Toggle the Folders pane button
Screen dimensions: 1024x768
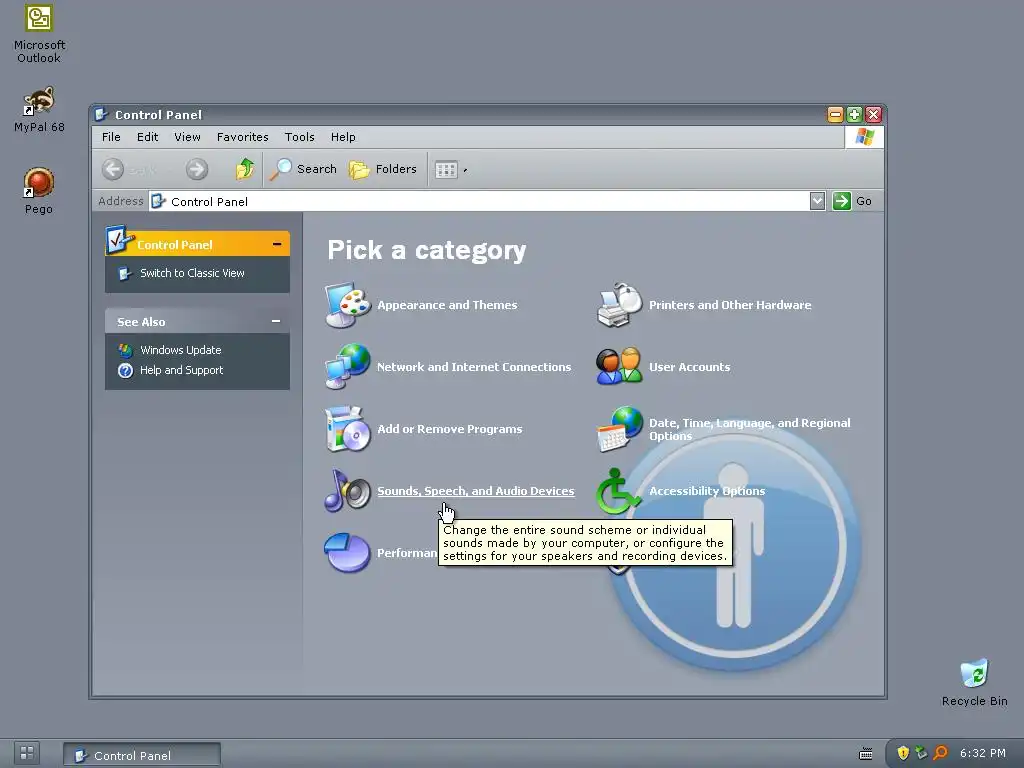(383, 169)
